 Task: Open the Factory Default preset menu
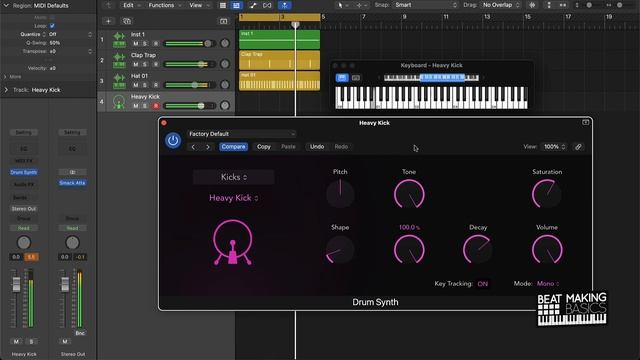(x=242, y=134)
